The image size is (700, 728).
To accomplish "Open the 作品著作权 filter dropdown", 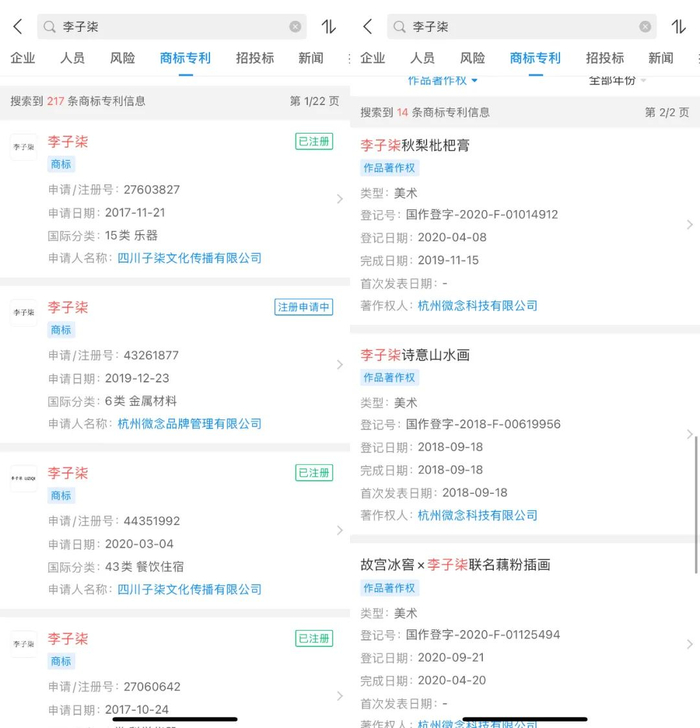I will coord(442,81).
